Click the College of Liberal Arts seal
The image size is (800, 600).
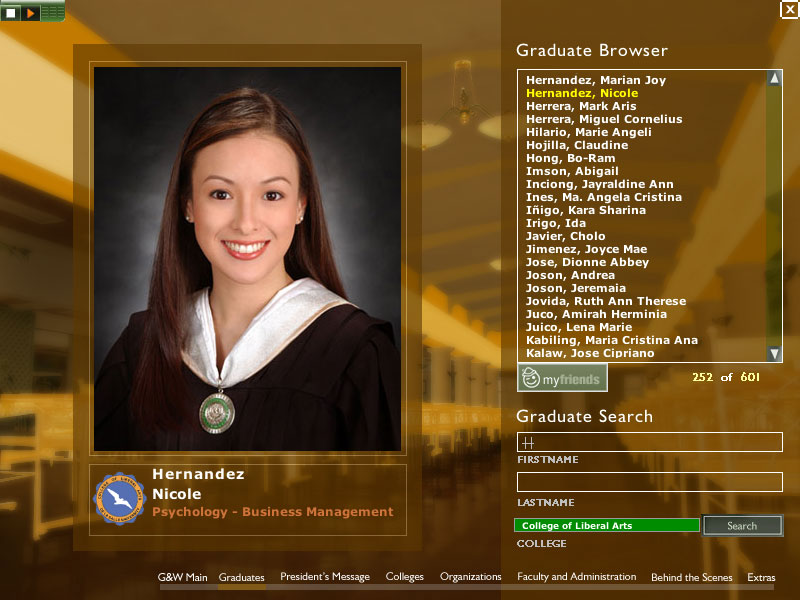point(120,499)
